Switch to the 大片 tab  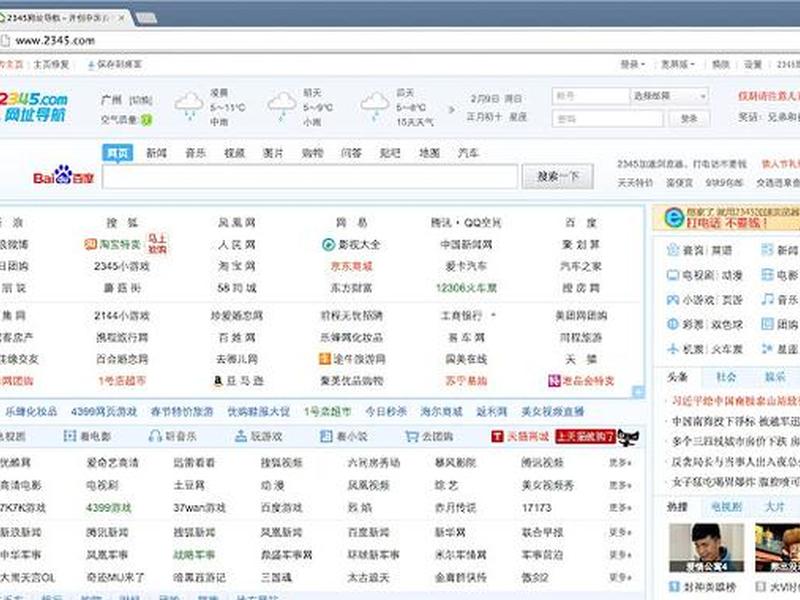(x=774, y=507)
